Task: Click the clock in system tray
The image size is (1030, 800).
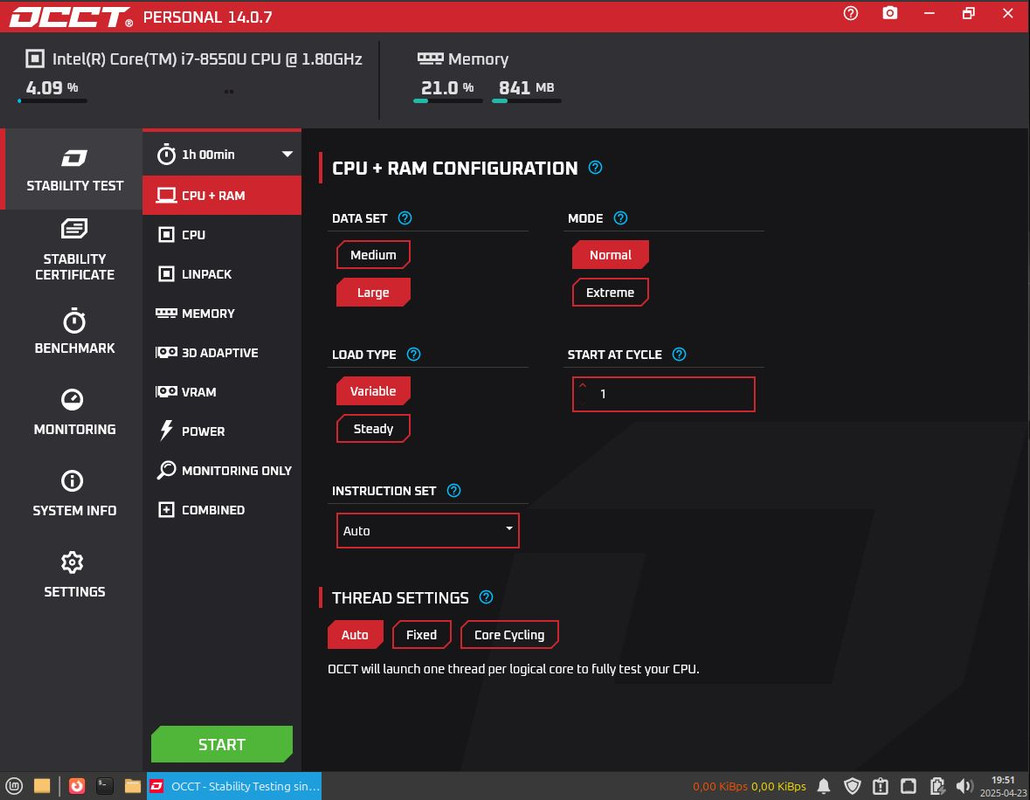Action: click(x=1003, y=786)
